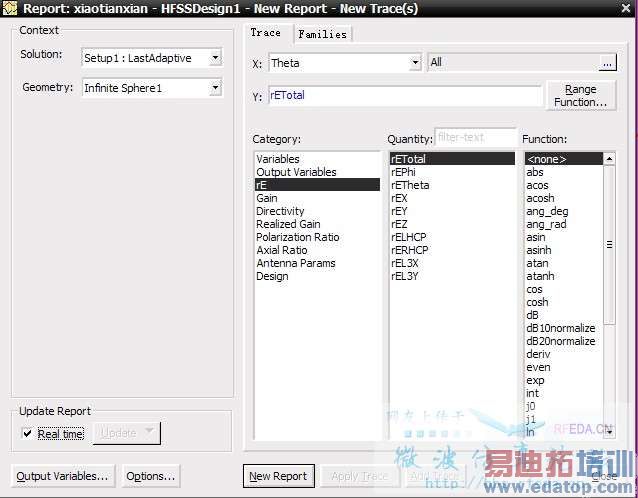
Task: Close the report dialog with X
Action: coord(626,8)
